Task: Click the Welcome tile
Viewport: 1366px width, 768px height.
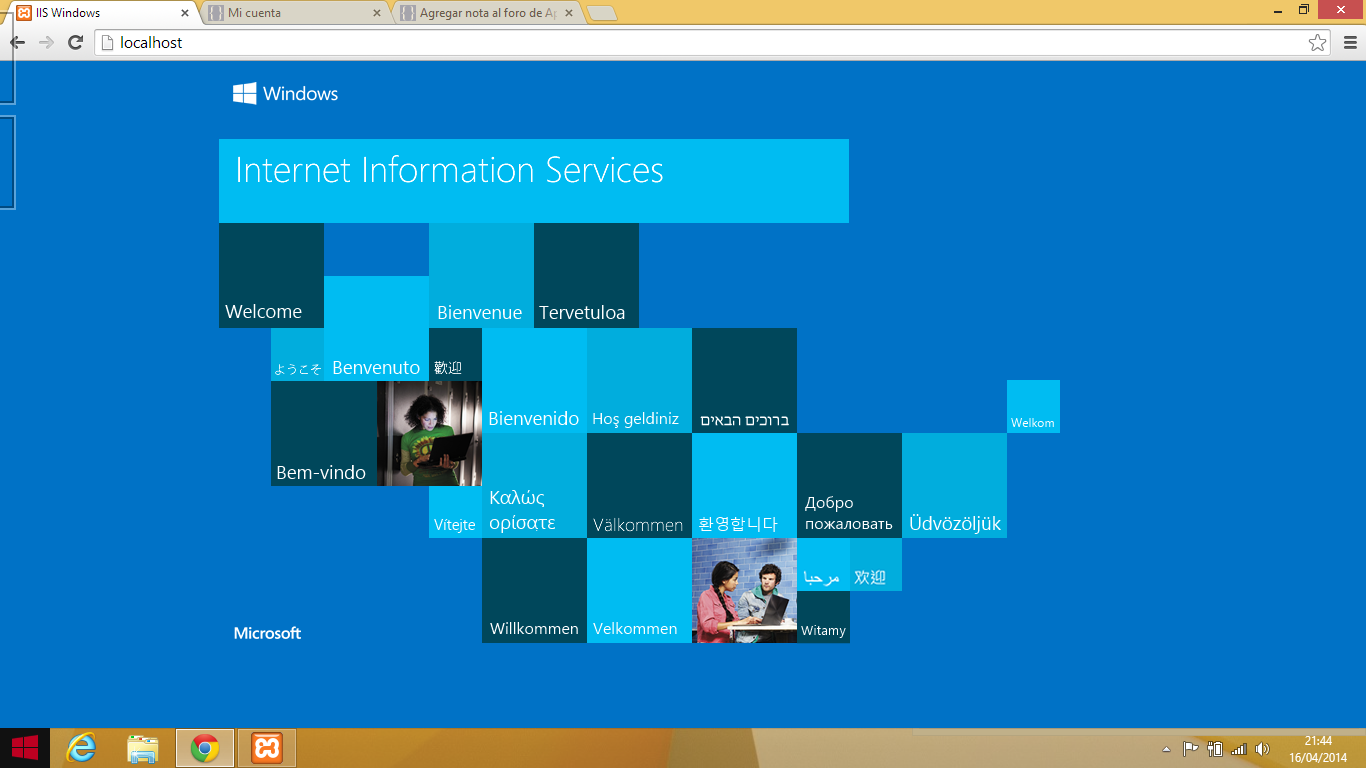Action: (271, 275)
